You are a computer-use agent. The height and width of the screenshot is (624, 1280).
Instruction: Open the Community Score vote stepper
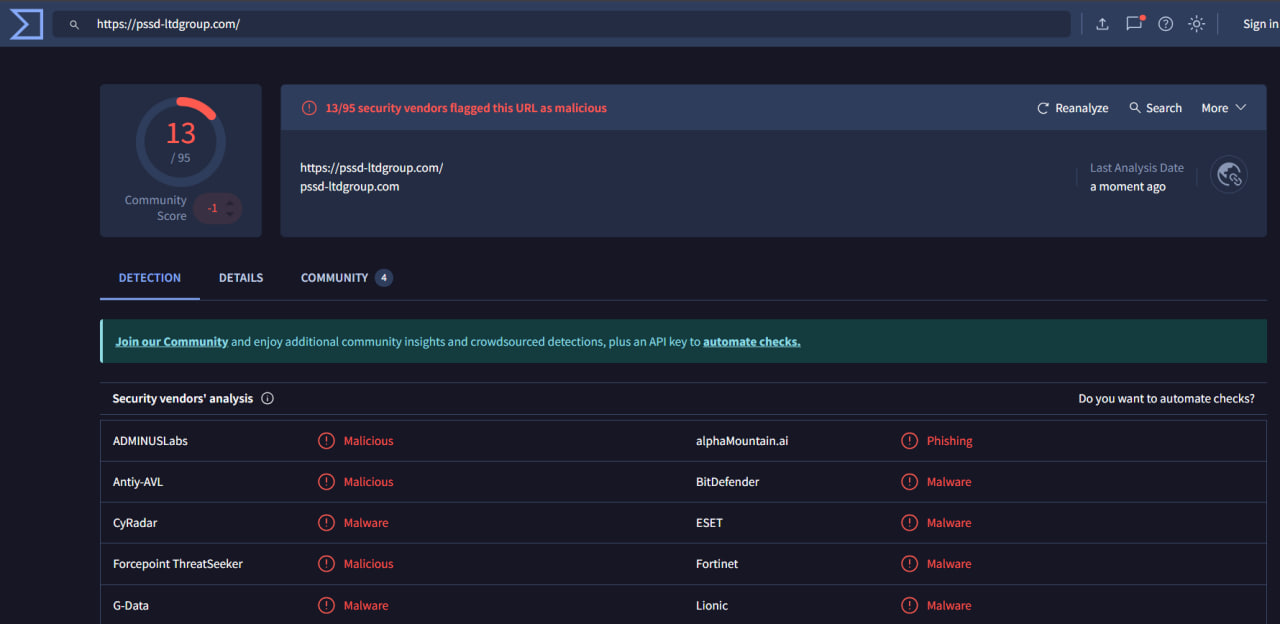[x=218, y=208]
